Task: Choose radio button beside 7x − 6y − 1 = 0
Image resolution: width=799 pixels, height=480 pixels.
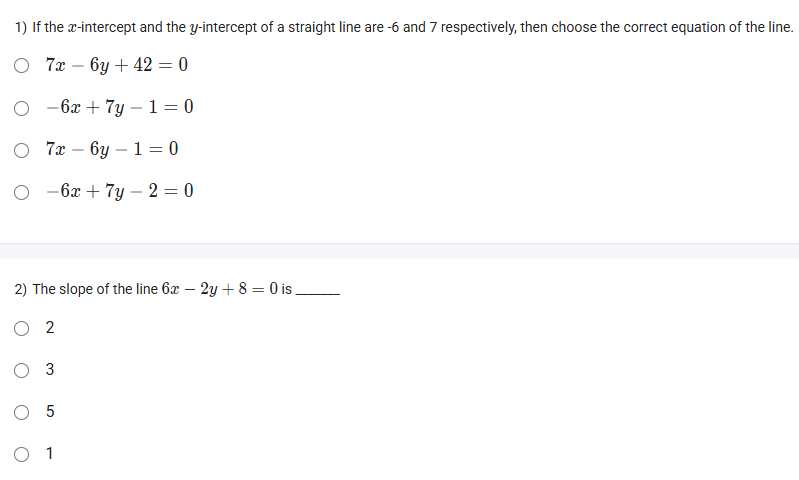Action: (x=22, y=150)
